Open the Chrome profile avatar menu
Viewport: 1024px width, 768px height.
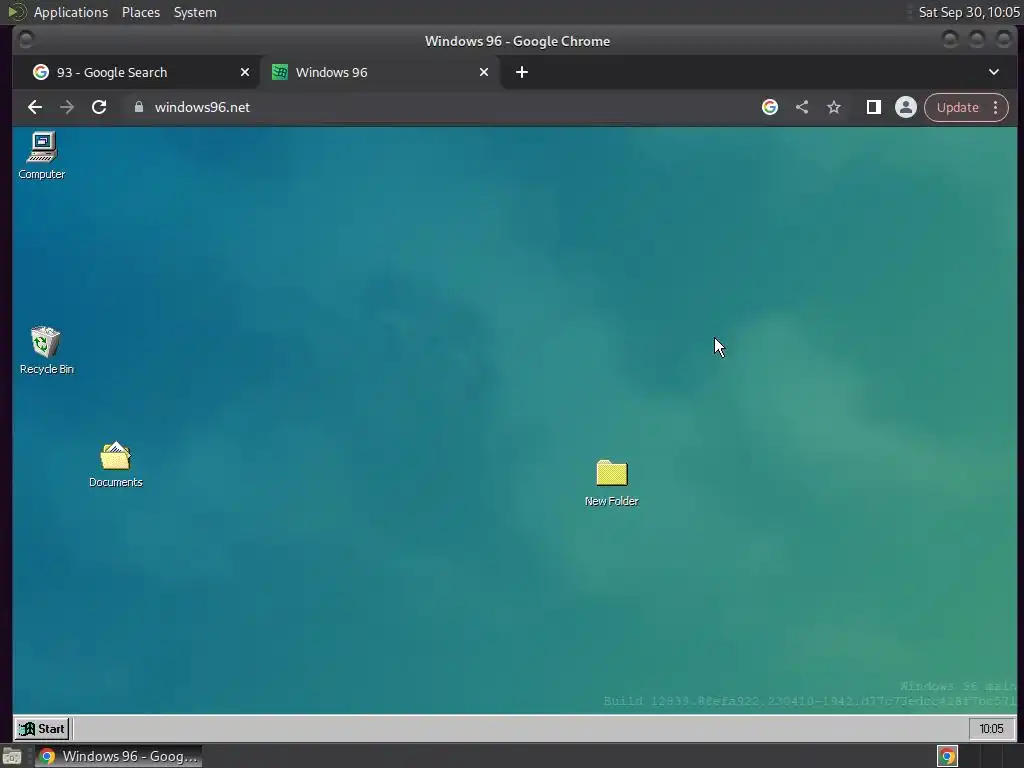click(x=906, y=107)
